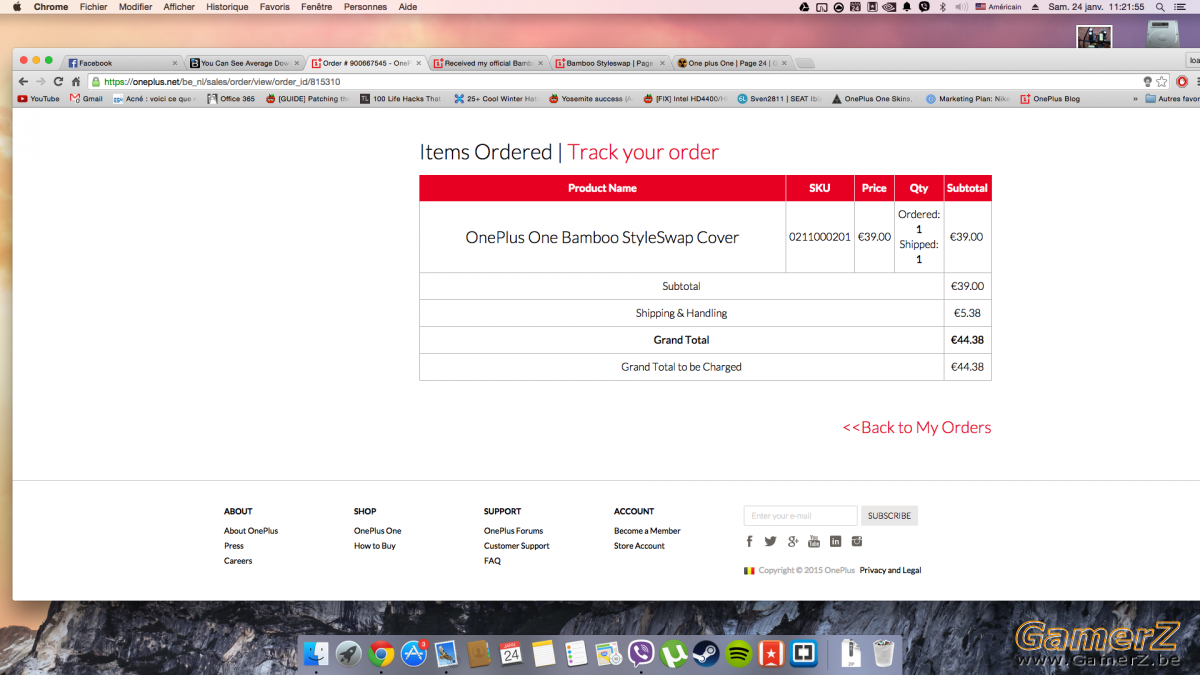Open the OnePlus Blog bookmark
Screen dimensions: 1200x675
point(1050,99)
